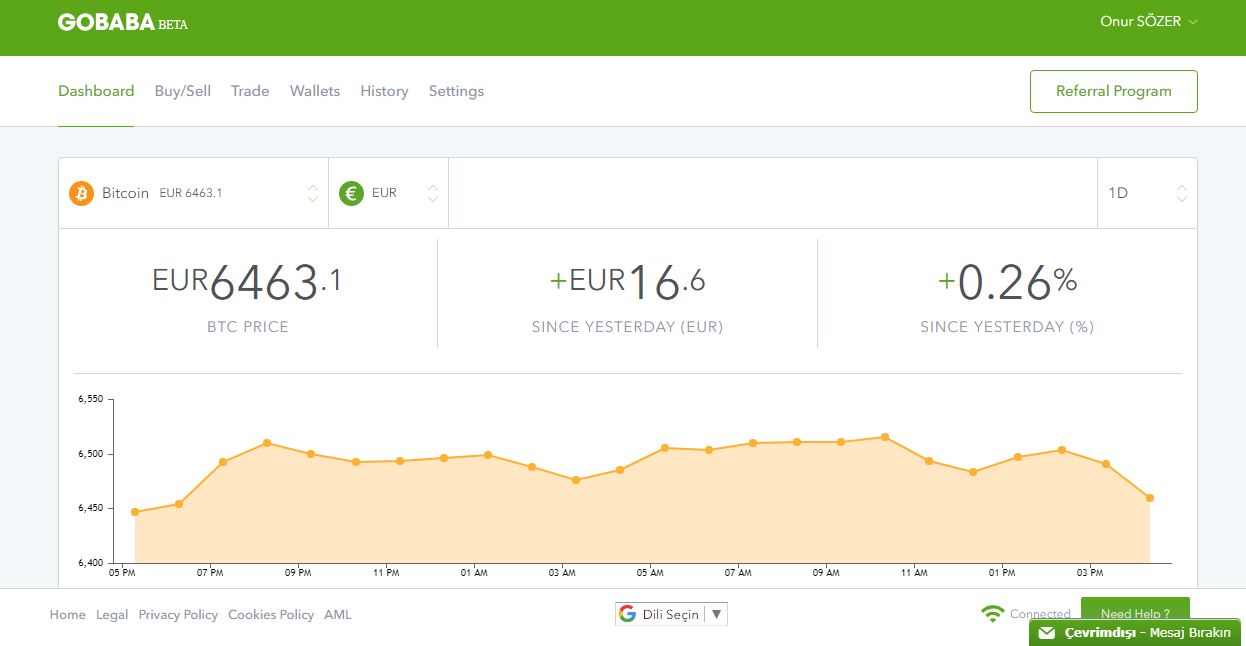Click the 11 AM x-axis label
Image resolution: width=1246 pixels, height=646 pixels.
[914, 573]
